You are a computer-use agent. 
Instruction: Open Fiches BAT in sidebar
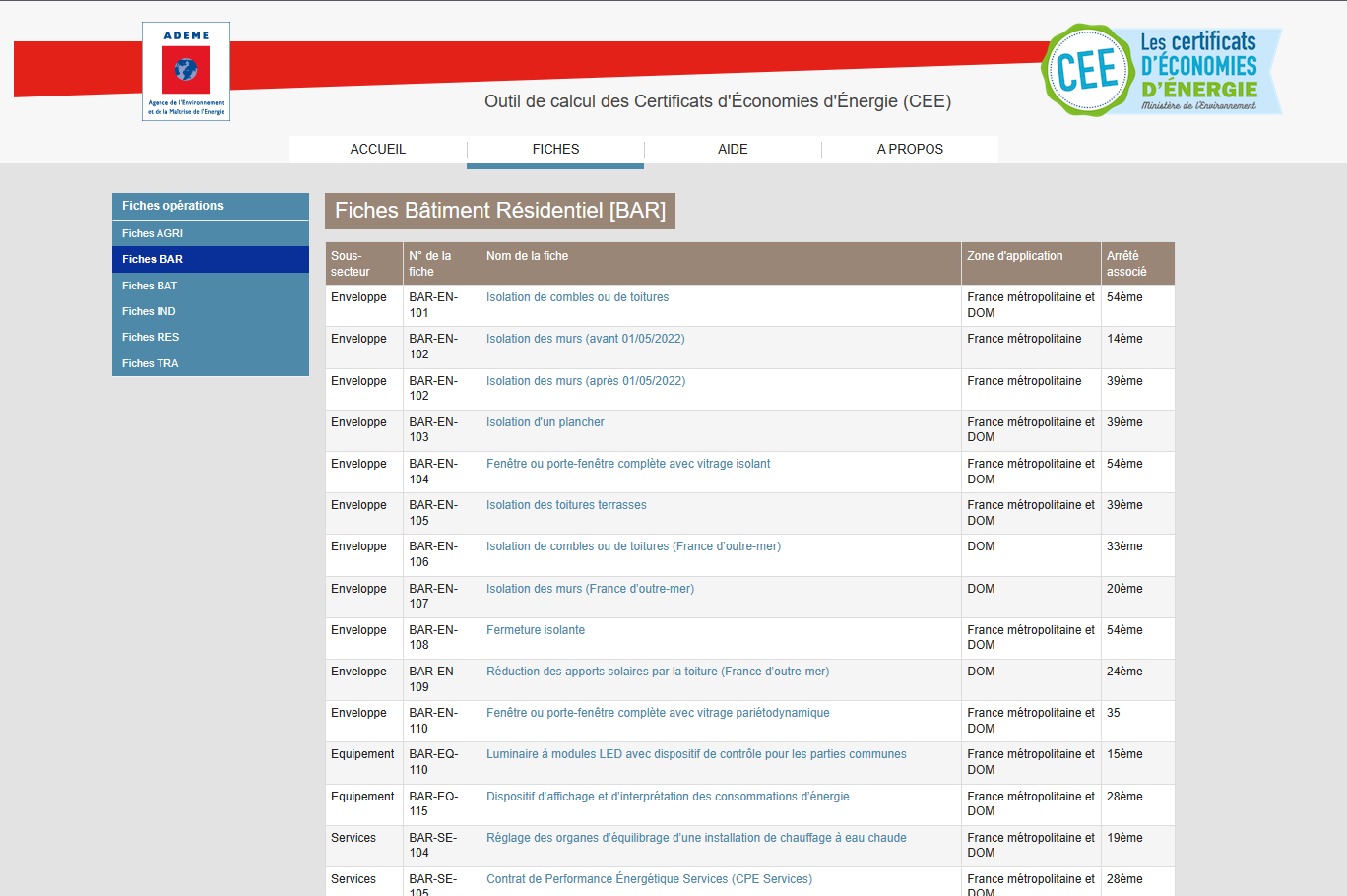211,286
